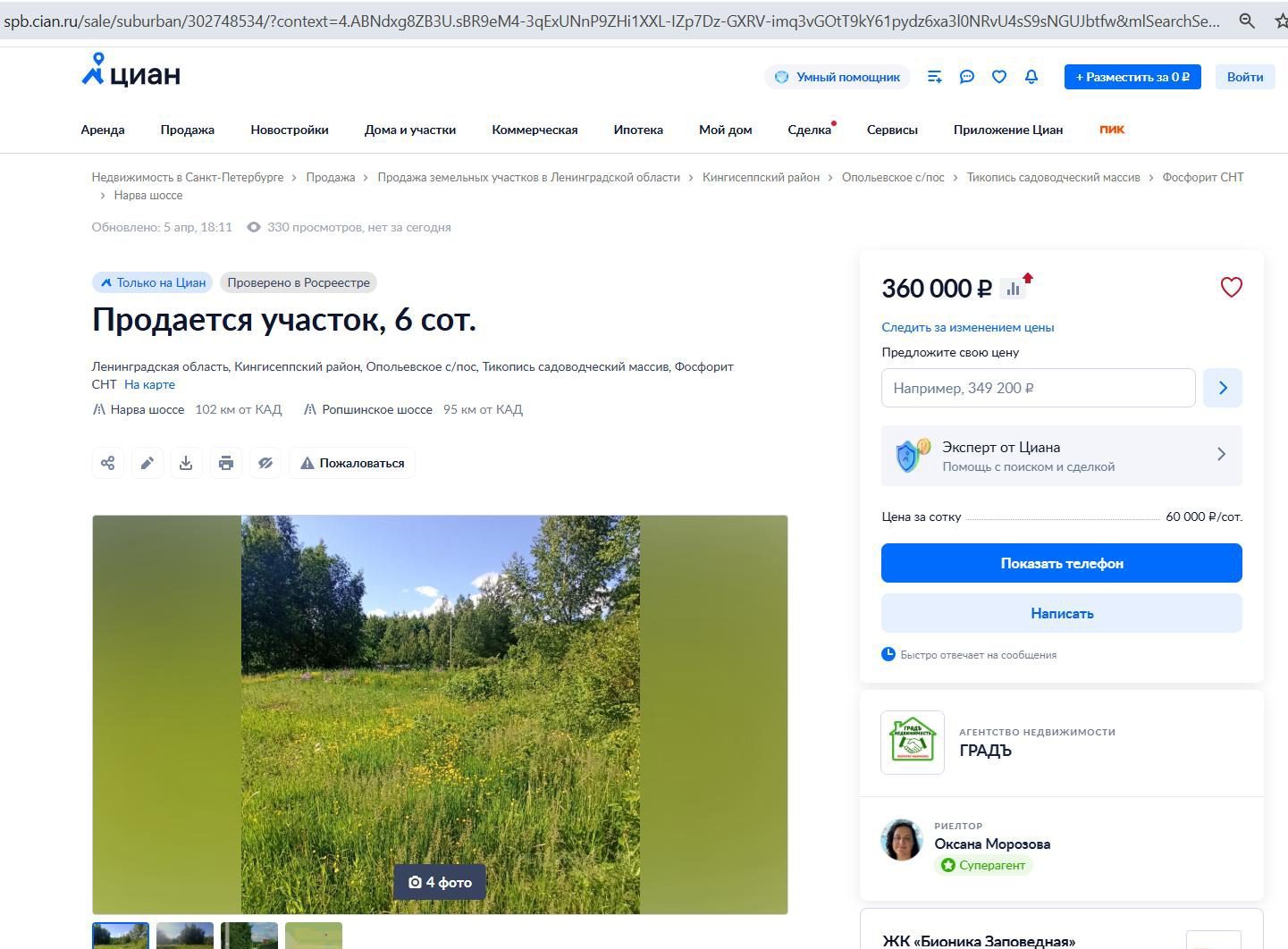Open the Продажа menu
This screenshot has width=1288, height=949.
[188, 130]
